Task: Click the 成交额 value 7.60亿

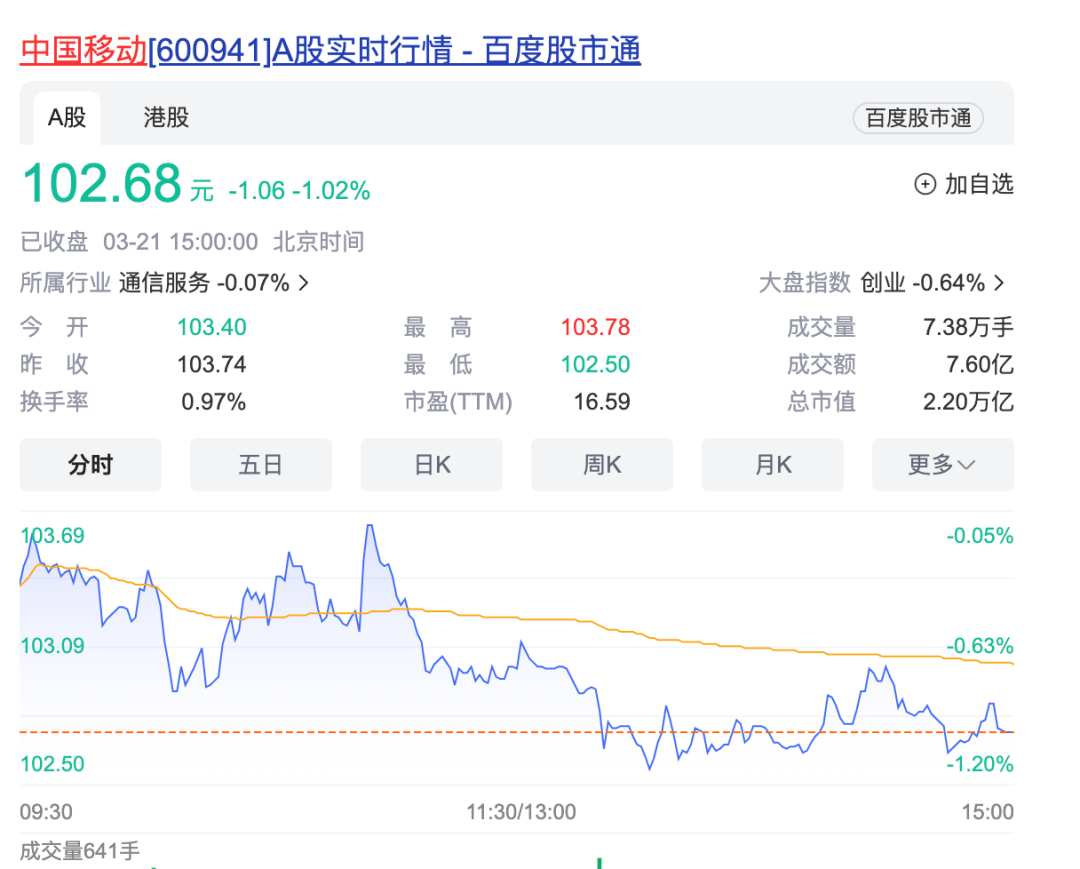Action: pos(980,364)
